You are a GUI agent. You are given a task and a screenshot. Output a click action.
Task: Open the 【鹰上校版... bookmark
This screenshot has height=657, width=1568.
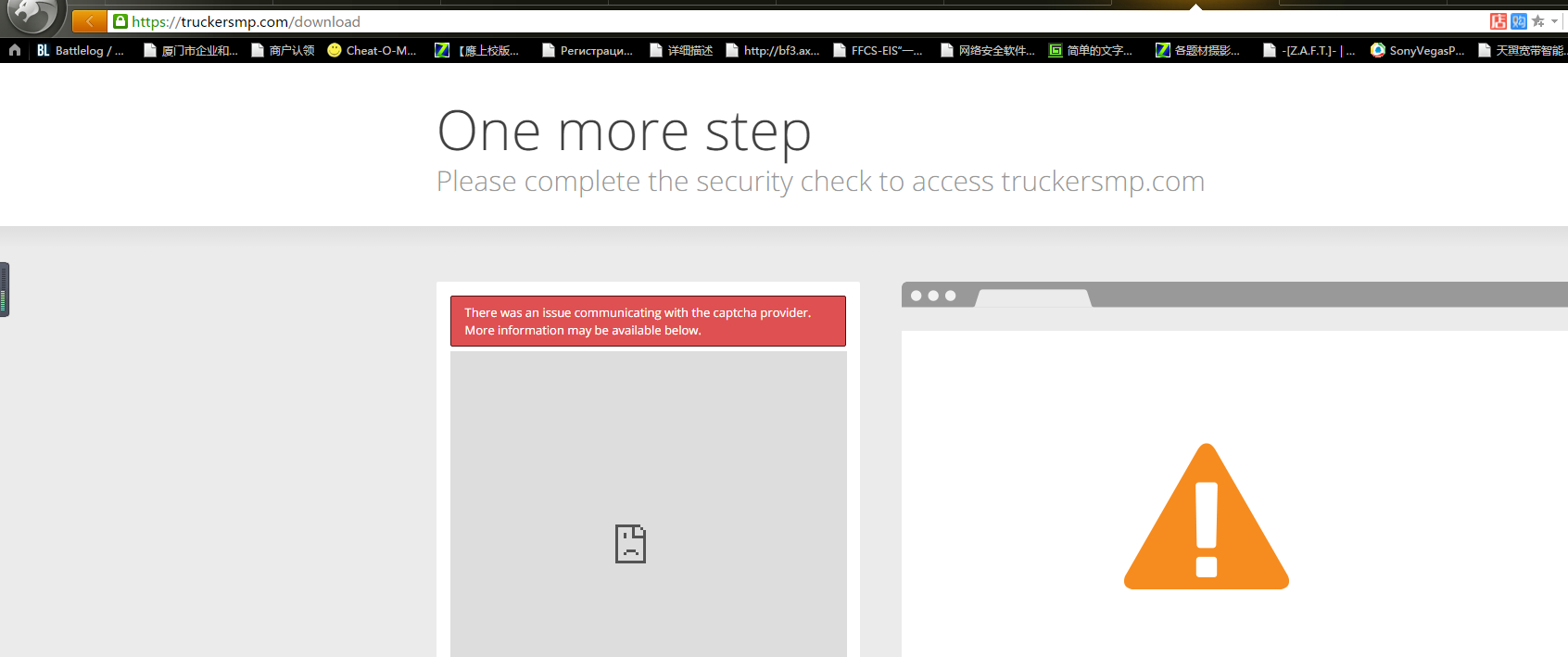point(477,50)
